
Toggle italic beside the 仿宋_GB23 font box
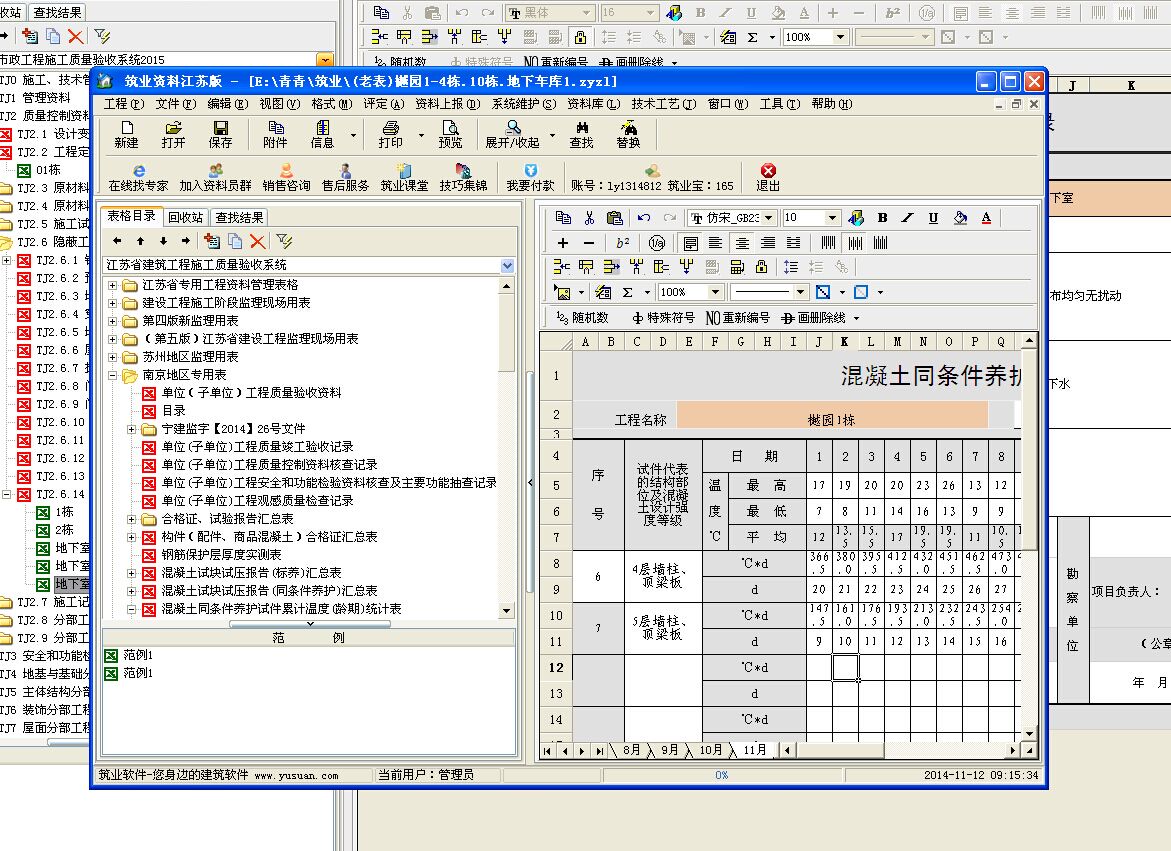907,218
